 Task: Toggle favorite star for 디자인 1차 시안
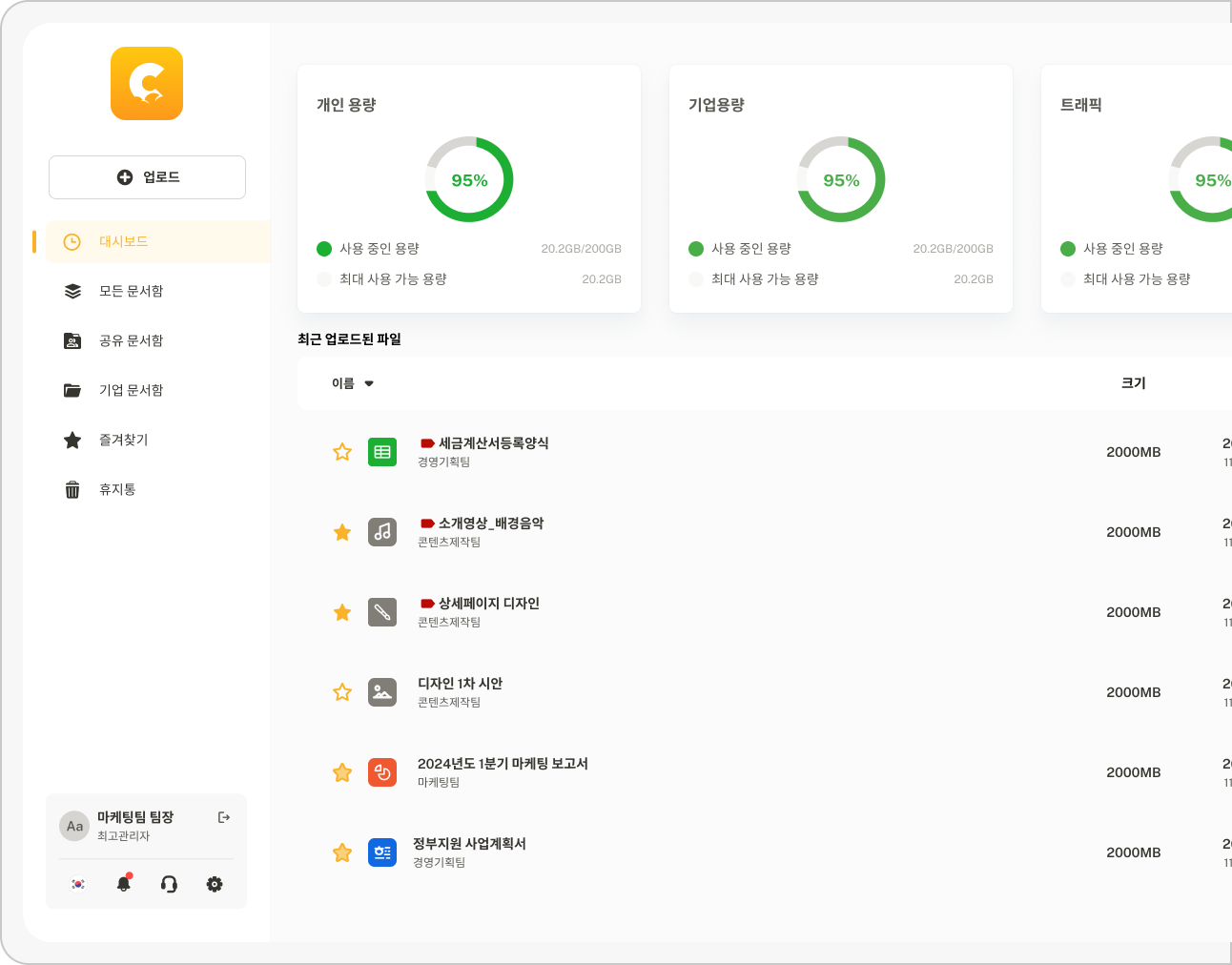coord(342,692)
